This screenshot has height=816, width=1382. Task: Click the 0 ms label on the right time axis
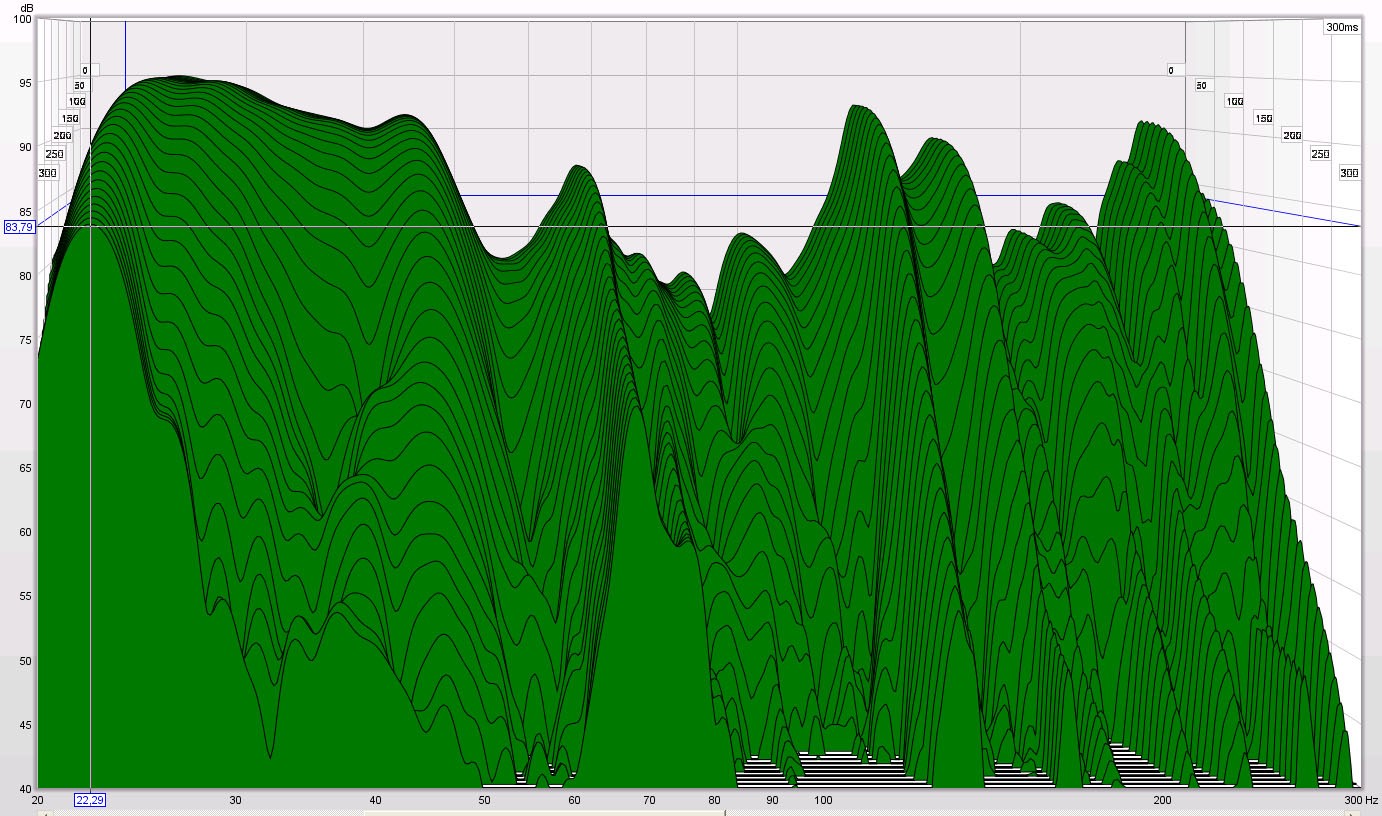coord(1170,70)
